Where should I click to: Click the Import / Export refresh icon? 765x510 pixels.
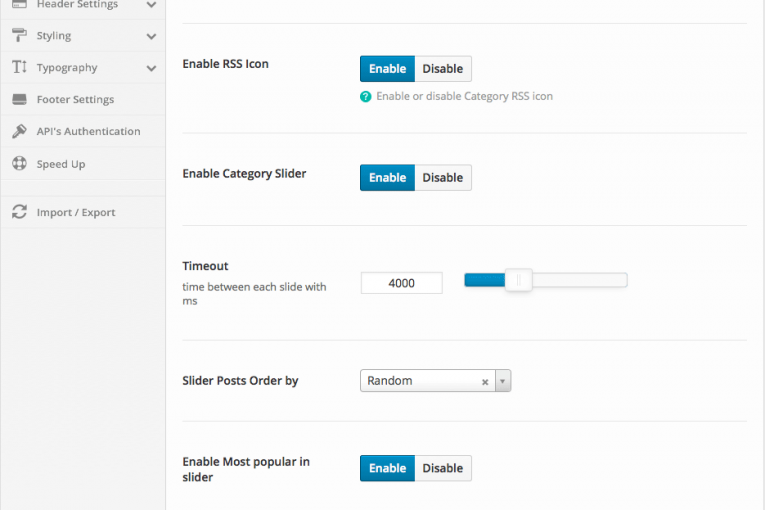coord(19,212)
